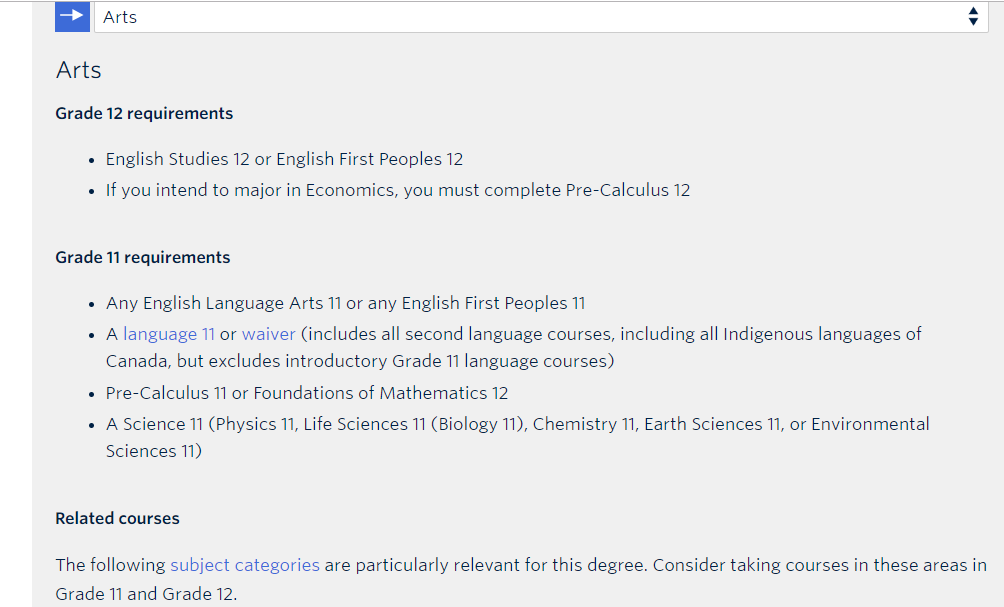Click the Pre-Calculus 11 or Foundations bullet
Viewport: 1004px width, 607px height.
coord(307,393)
